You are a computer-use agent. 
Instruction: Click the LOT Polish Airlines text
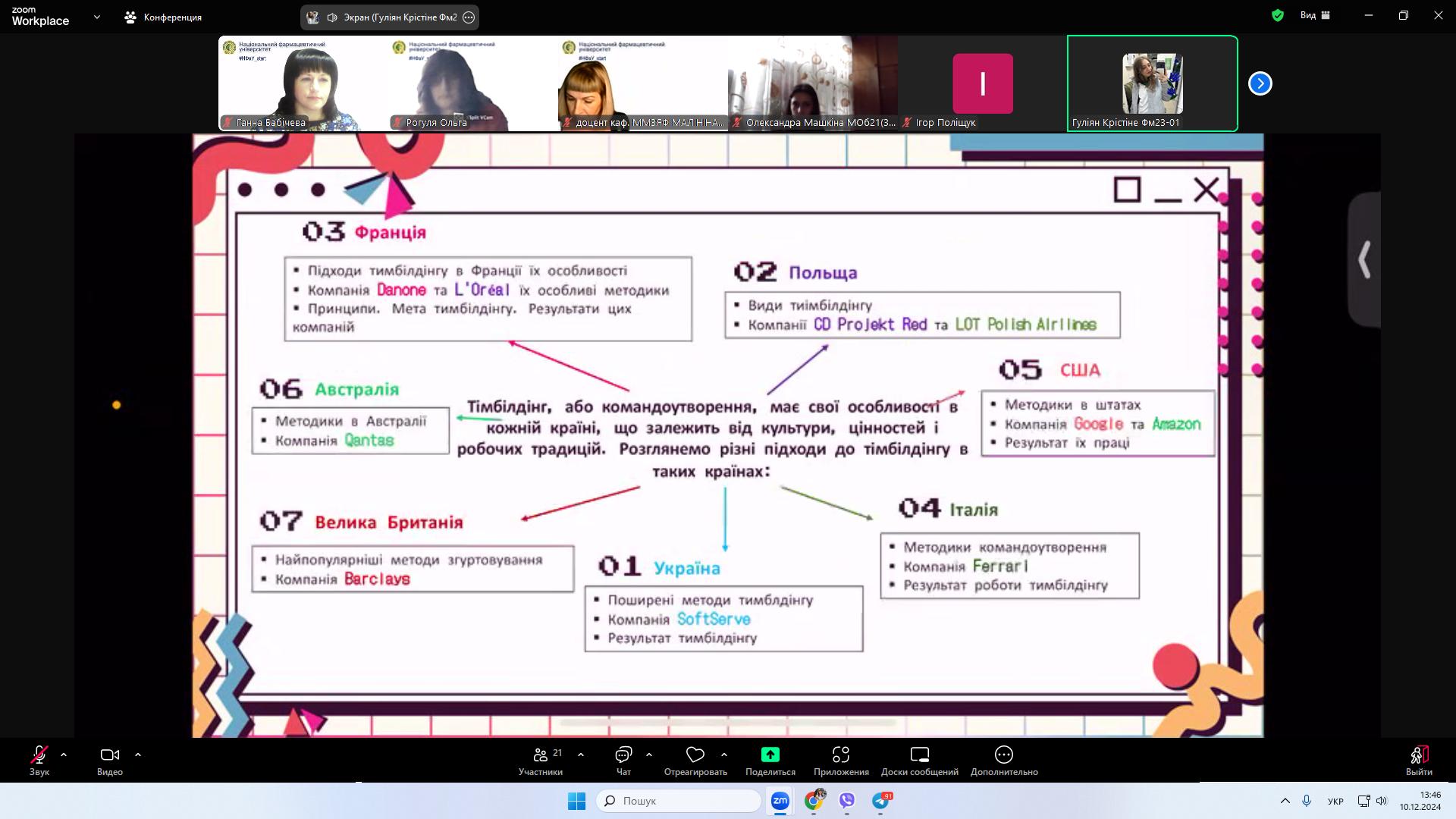click(1026, 324)
